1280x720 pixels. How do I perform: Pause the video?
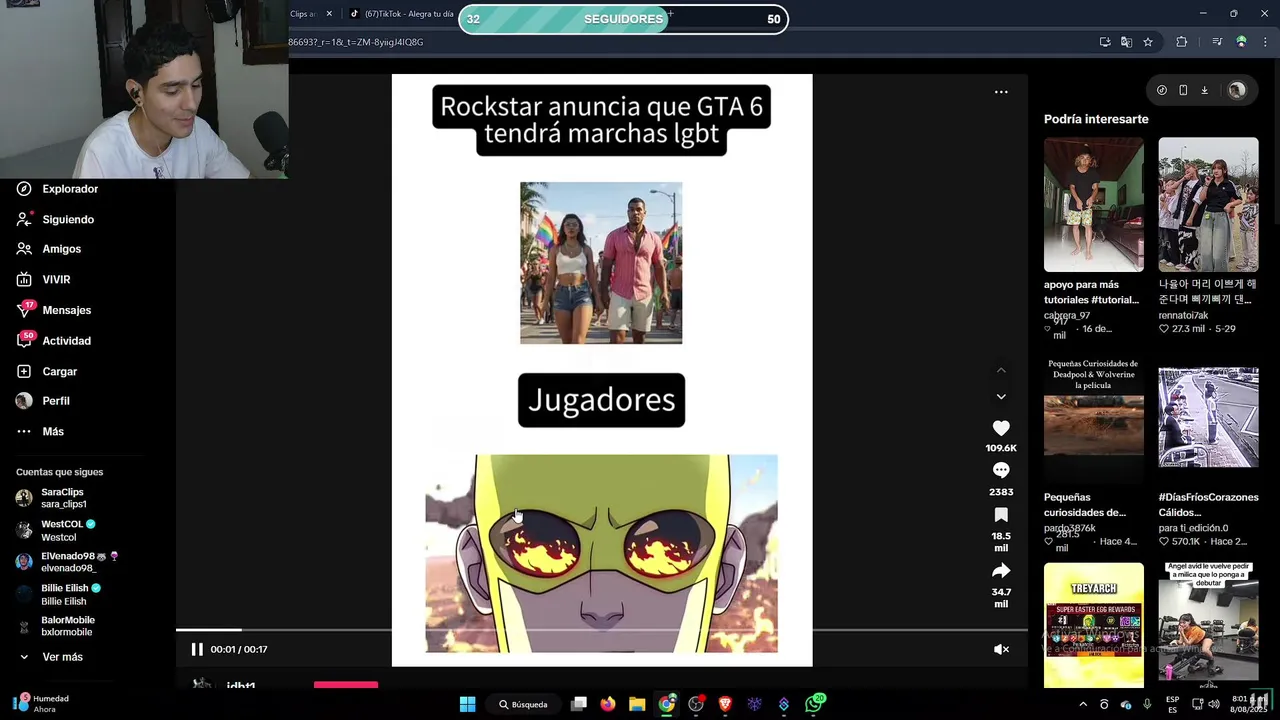point(197,650)
